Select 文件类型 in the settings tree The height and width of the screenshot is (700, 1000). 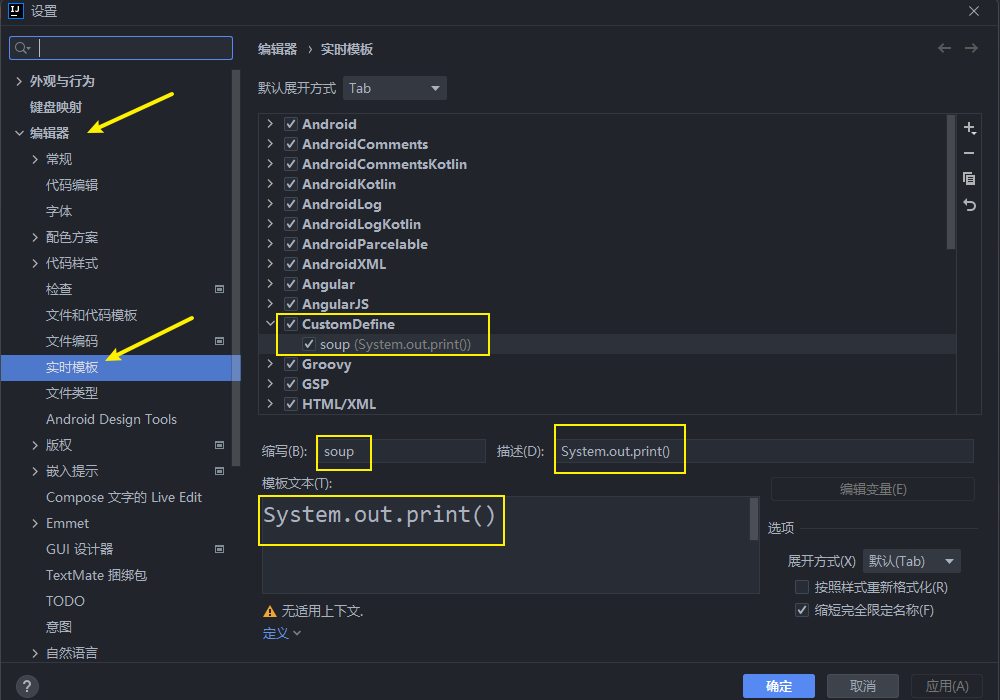[x=72, y=393]
